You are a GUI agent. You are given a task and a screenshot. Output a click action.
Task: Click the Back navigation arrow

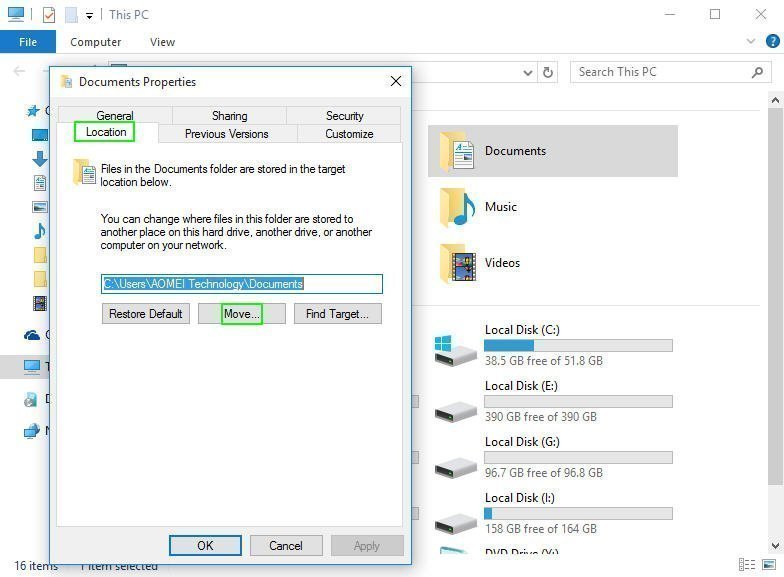click(x=19, y=72)
